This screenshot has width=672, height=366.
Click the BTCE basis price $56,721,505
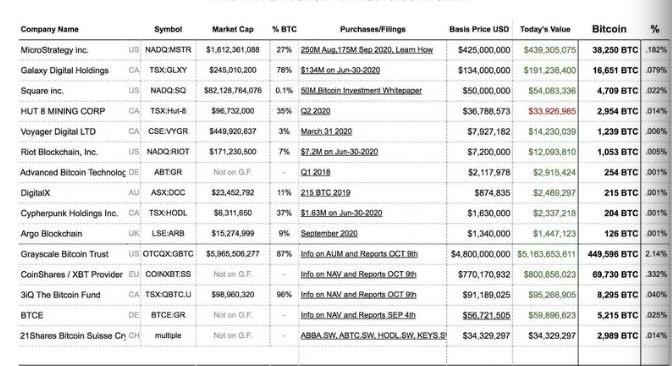[486, 315]
